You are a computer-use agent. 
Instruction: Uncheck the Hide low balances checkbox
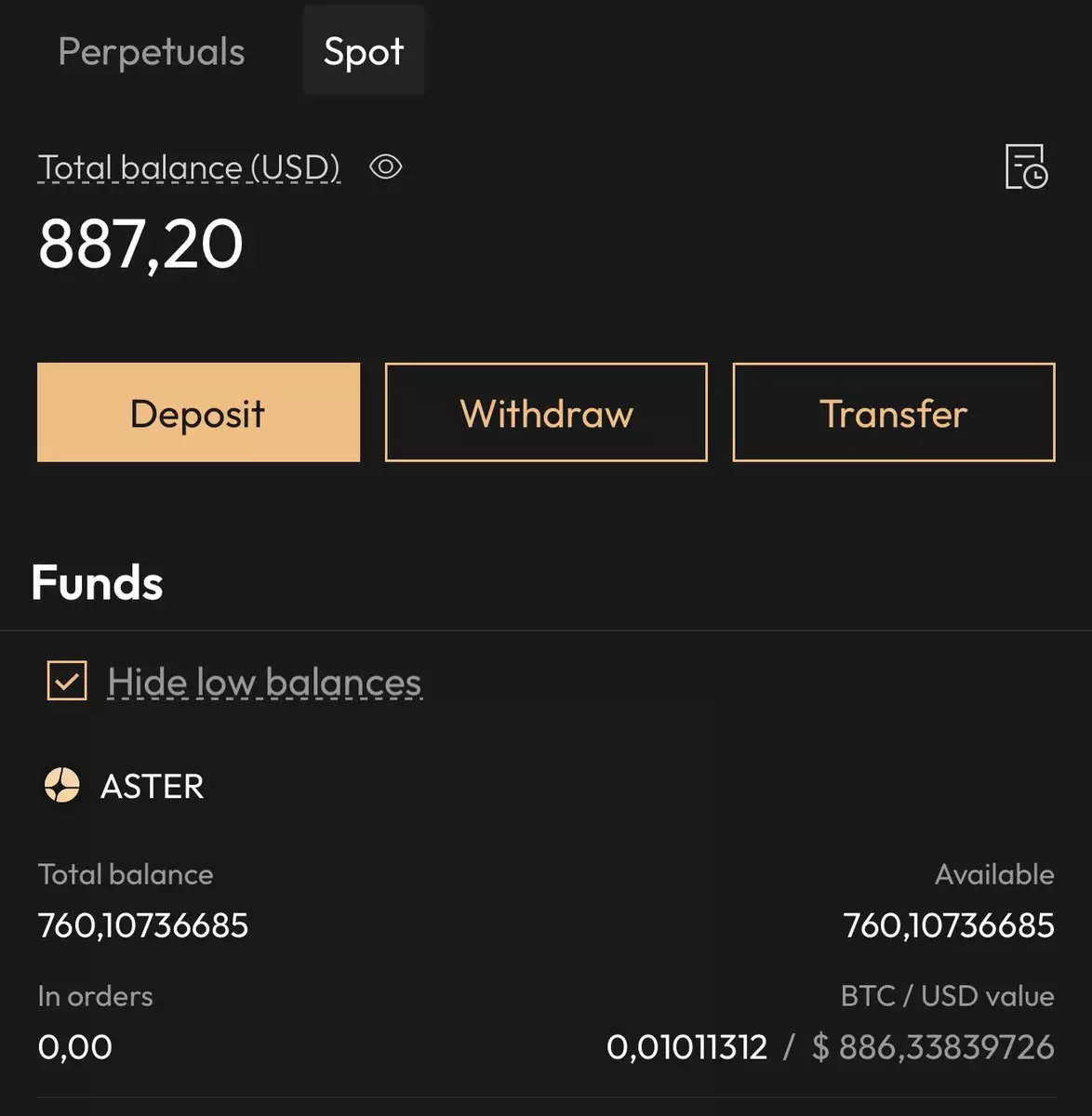pos(67,681)
